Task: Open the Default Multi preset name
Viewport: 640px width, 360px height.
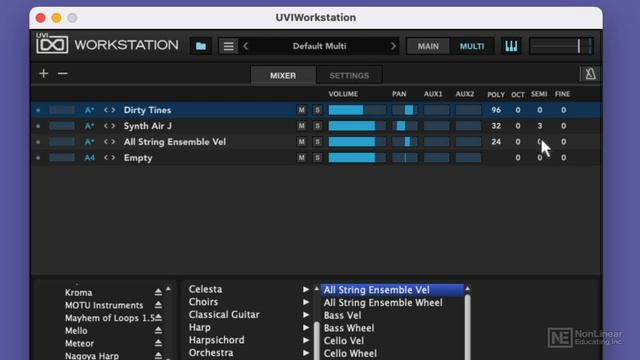Action: click(x=319, y=46)
